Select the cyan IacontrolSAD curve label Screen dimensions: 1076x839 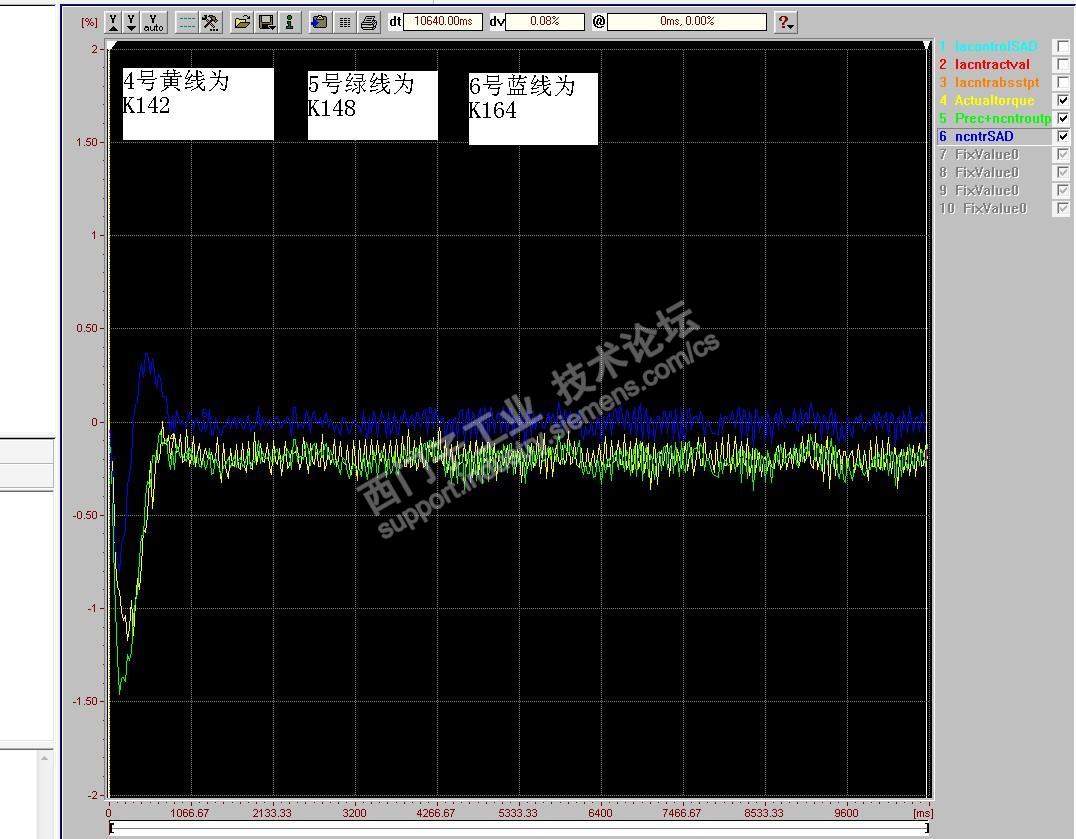(996, 46)
